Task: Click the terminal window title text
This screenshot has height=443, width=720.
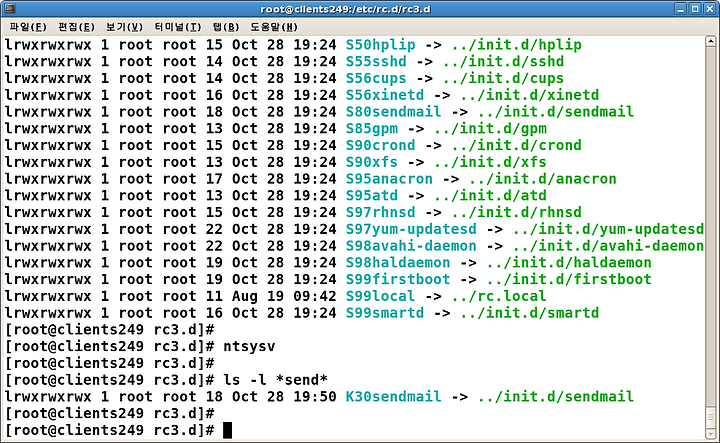Action: click(x=345, y=9)
